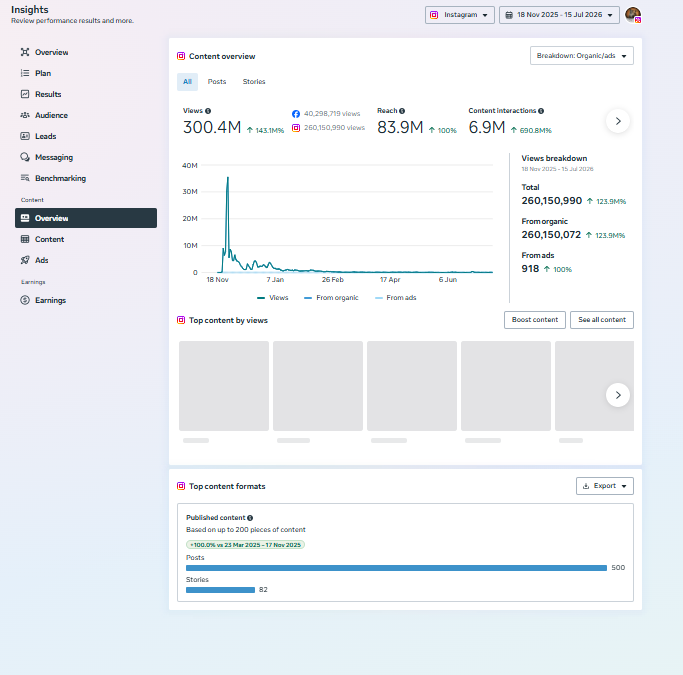The image size is (683, 675).
Task: Click the download icon on Export button
Action: 586,486
